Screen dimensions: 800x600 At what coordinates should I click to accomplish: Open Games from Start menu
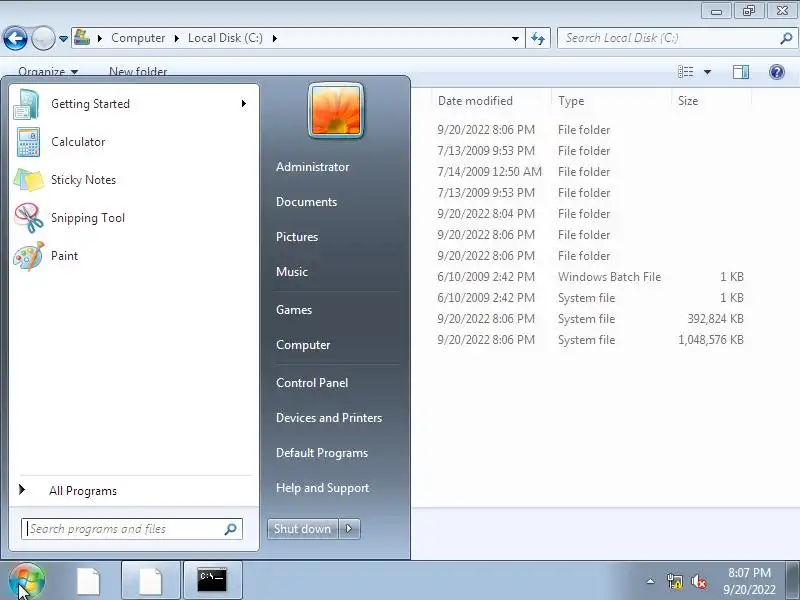click(x=293, y=310)
